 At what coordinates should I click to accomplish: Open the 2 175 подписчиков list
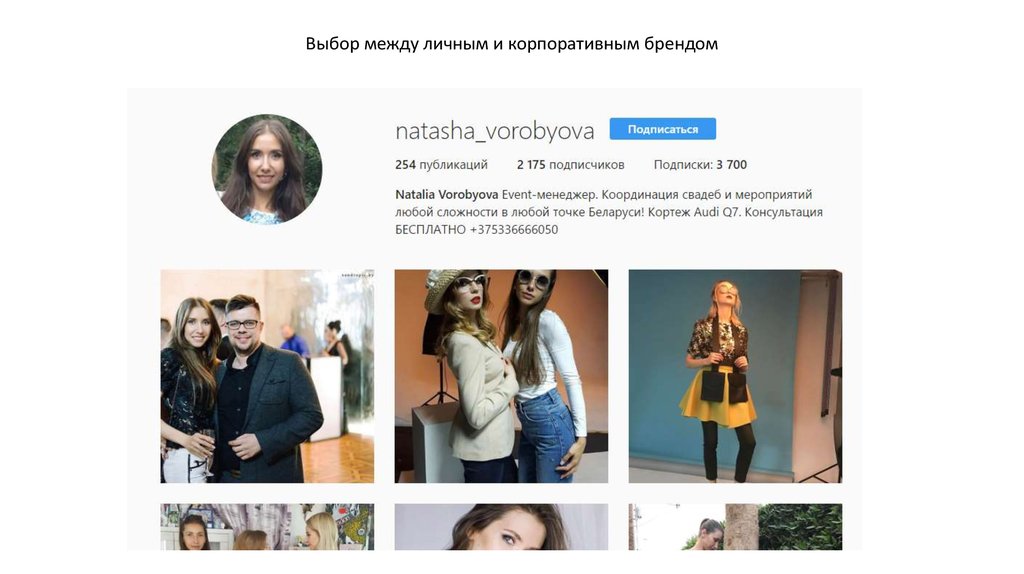click(570, 165)
